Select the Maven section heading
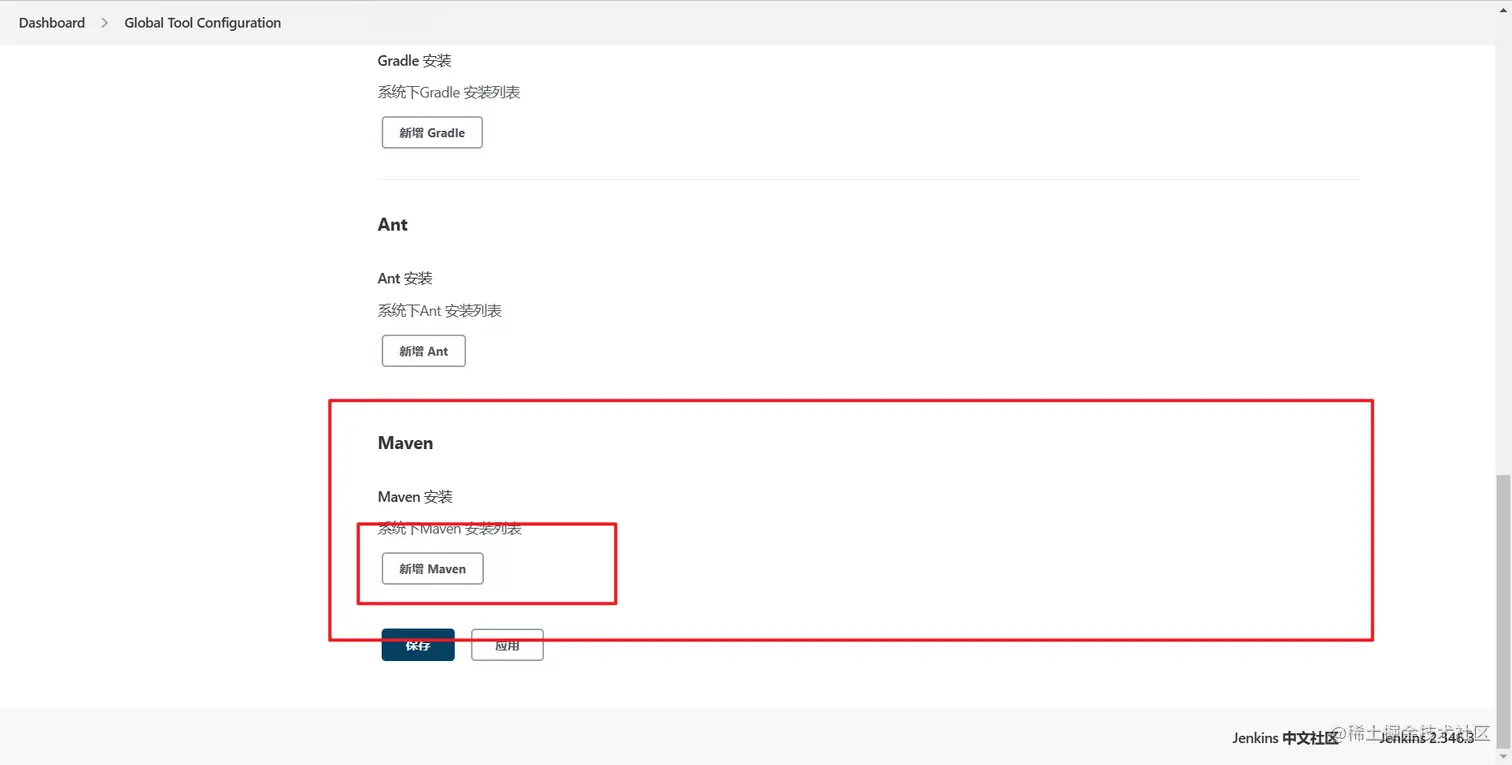The width and height of the screenshot is (1512, 765). [x=405, y=443]
